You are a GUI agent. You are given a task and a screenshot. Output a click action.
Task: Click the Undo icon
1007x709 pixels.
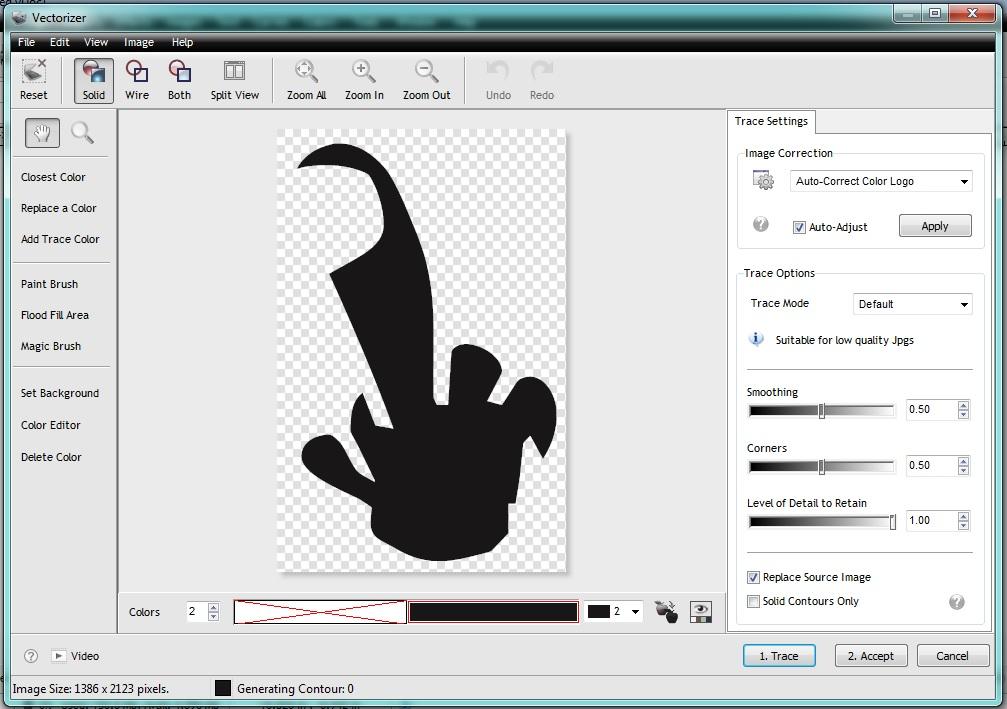coord(498,80)
